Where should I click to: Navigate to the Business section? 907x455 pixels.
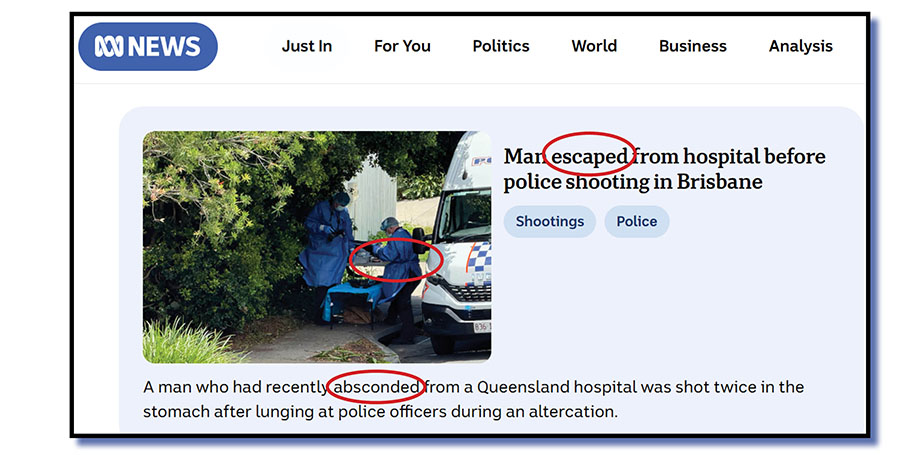692,46
